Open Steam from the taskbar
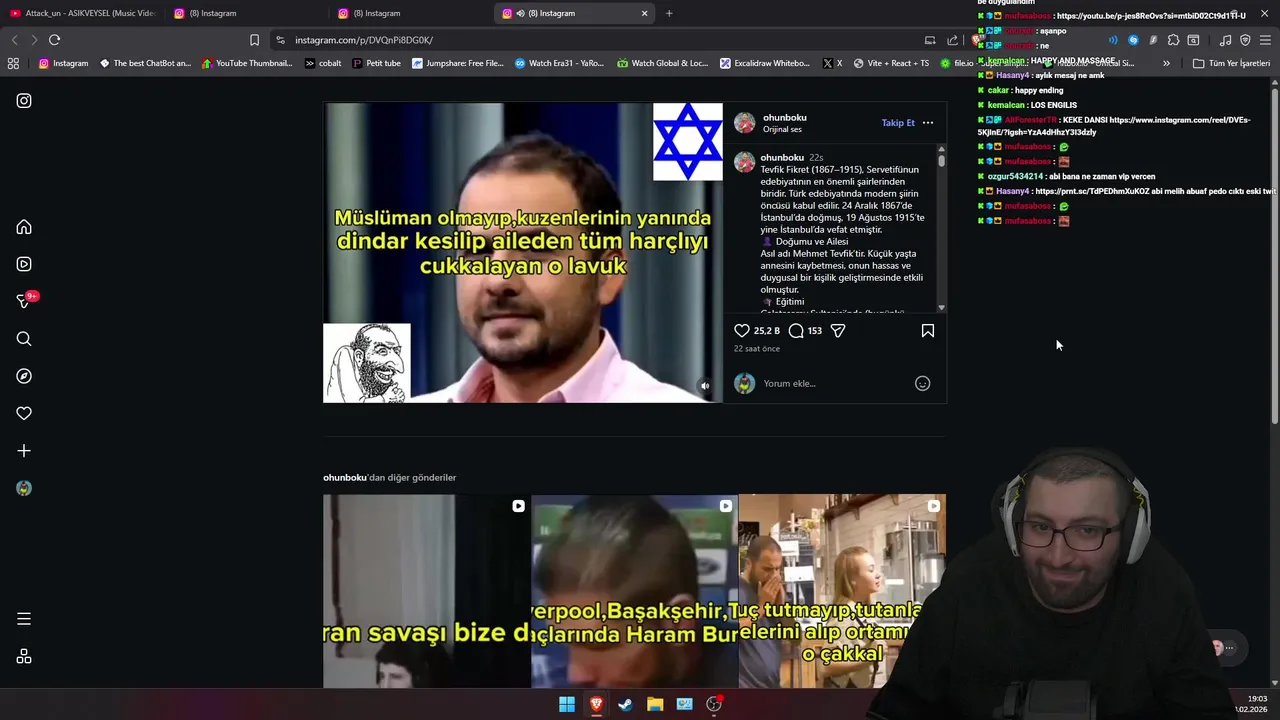 coord(625,704)
